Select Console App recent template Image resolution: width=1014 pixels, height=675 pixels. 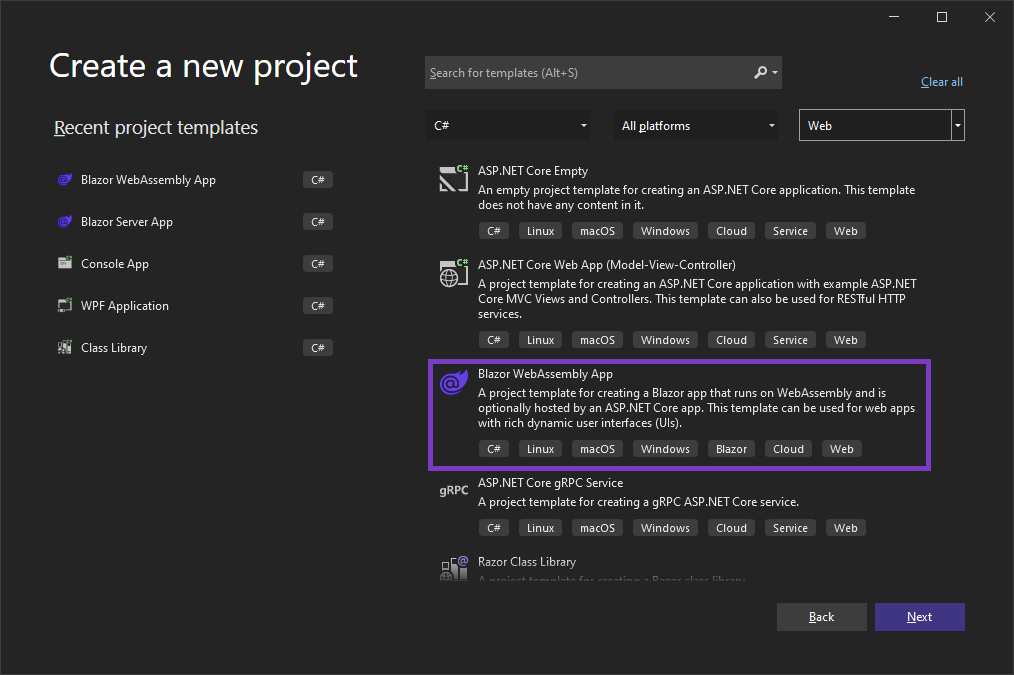point(195,264)
